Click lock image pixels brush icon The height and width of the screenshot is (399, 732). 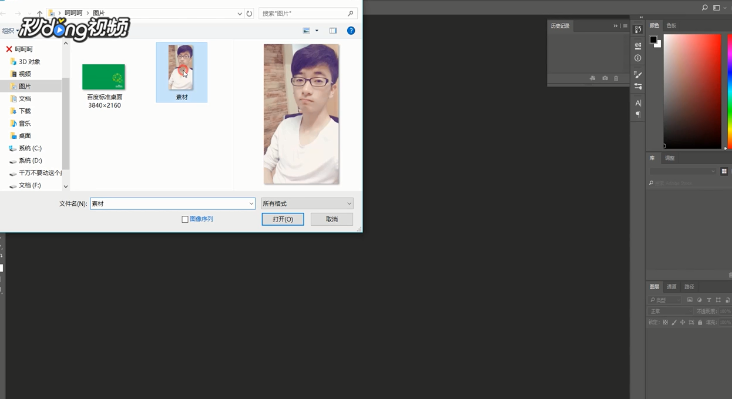pyautogui.click(x=674, y=322)
